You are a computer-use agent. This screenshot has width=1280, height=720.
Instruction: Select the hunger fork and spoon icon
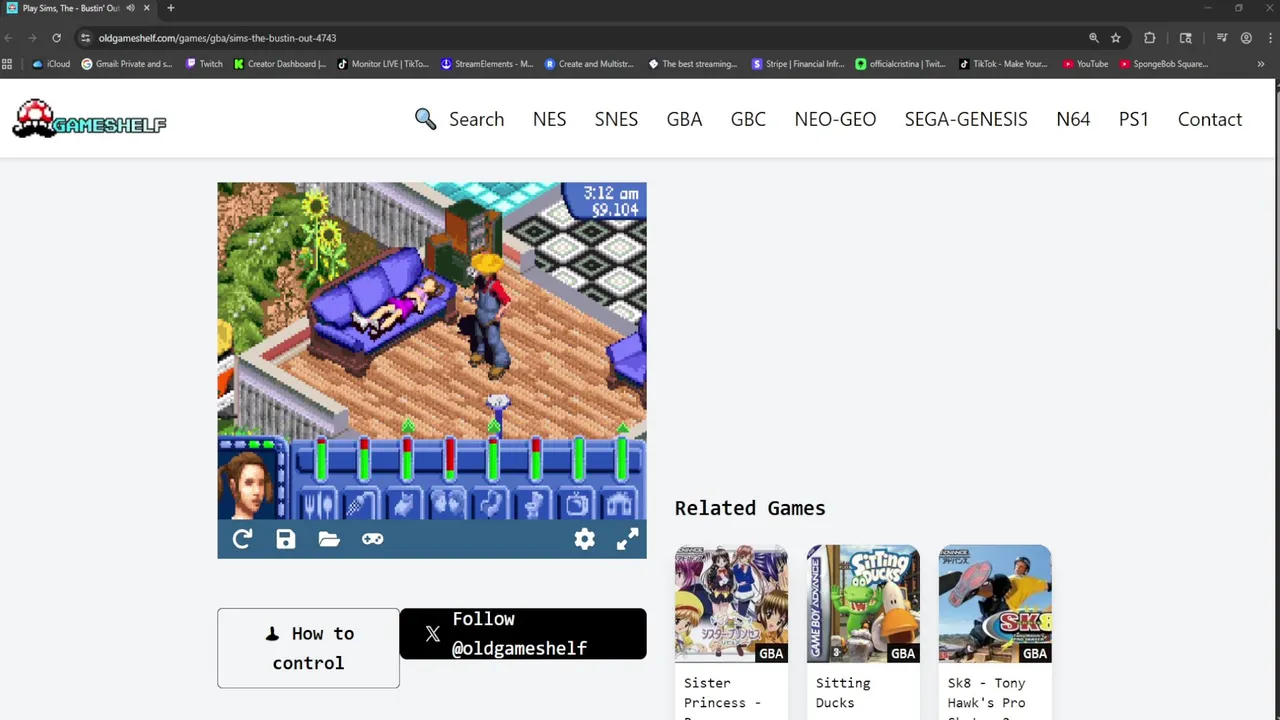click(319, 504)
